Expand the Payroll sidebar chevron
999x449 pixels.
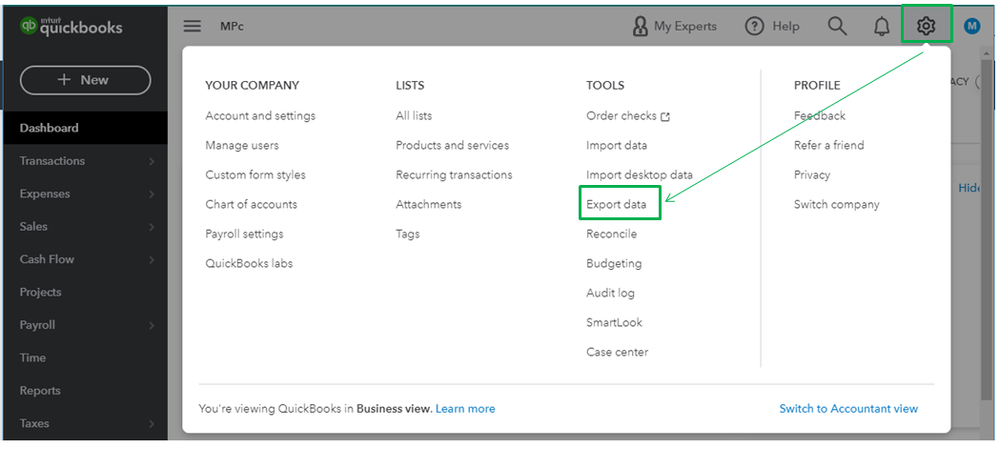(x=152, y=325)
